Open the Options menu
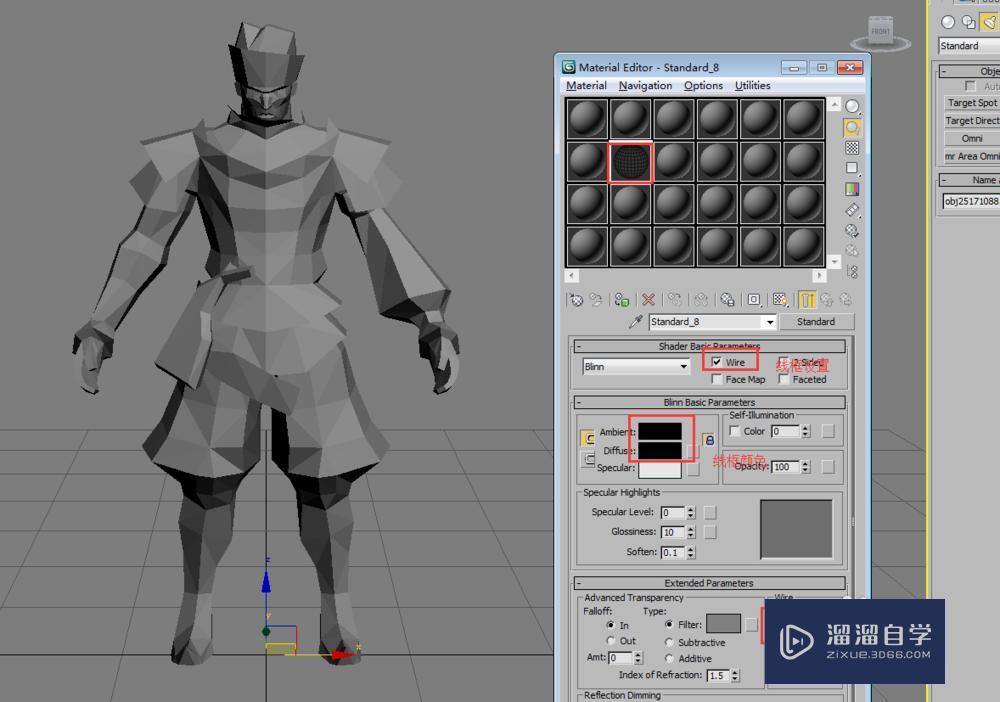Screen dimensions: 1000x702 tap(703, 85)
